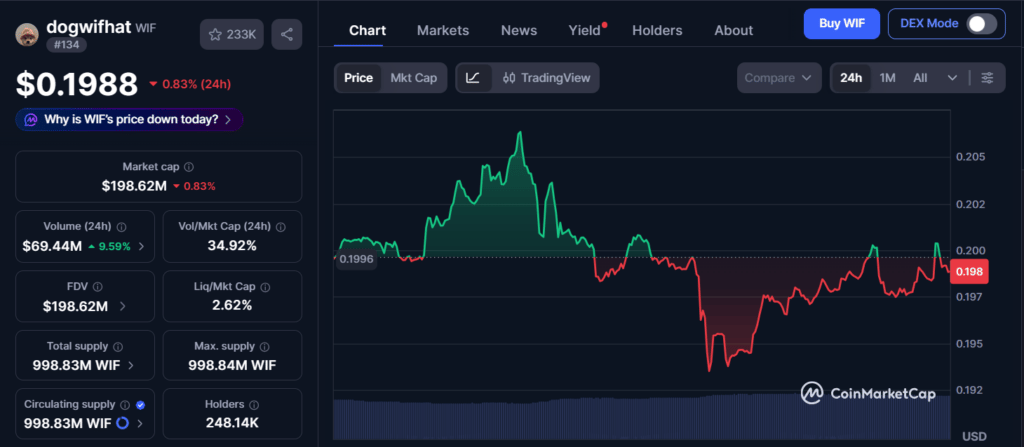Toggle the DEX Mode switch

pyautogui.click(x=980, y=24)
